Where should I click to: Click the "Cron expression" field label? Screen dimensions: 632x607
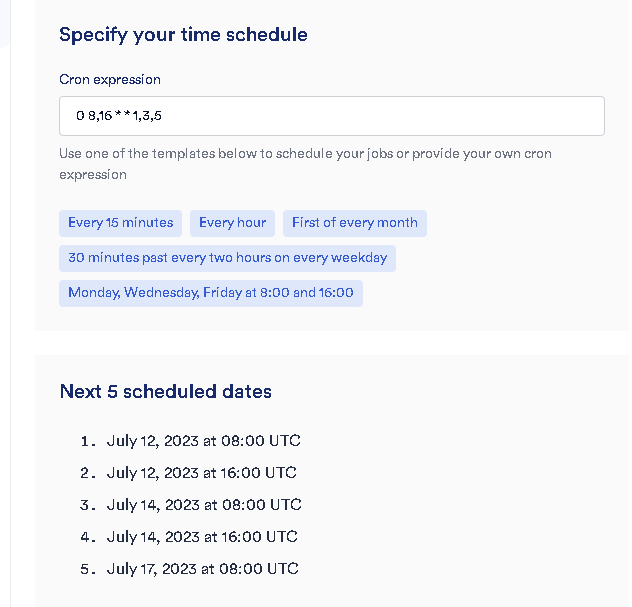pos(110,79)
